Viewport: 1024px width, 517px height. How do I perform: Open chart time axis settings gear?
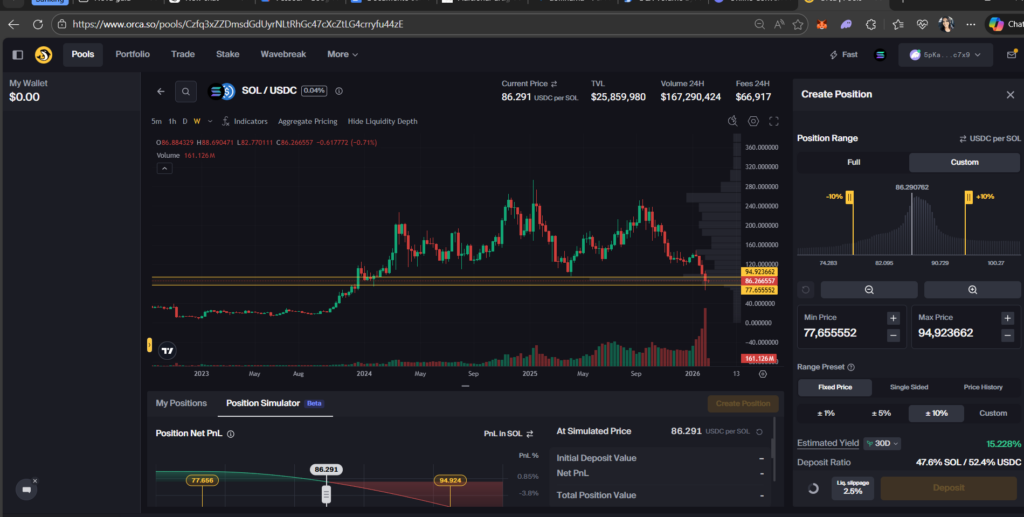point(762,374)
